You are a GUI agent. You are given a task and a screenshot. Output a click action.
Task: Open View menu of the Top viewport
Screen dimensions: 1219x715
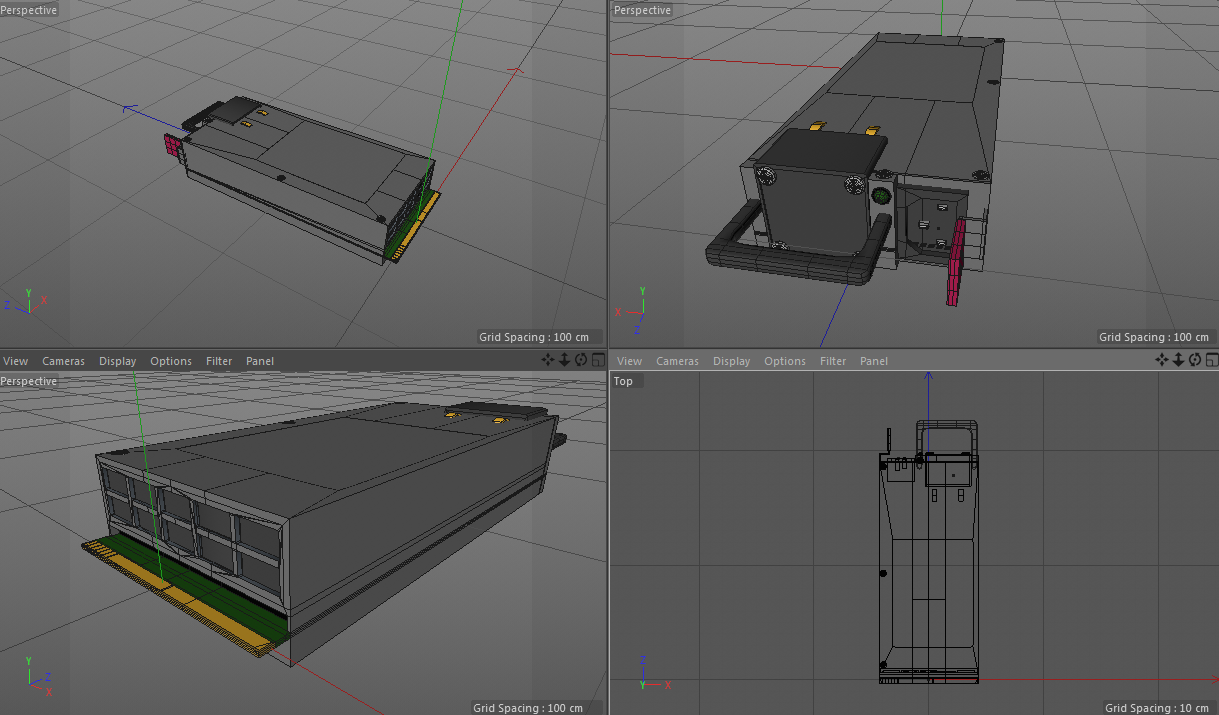tap(630, 361)
